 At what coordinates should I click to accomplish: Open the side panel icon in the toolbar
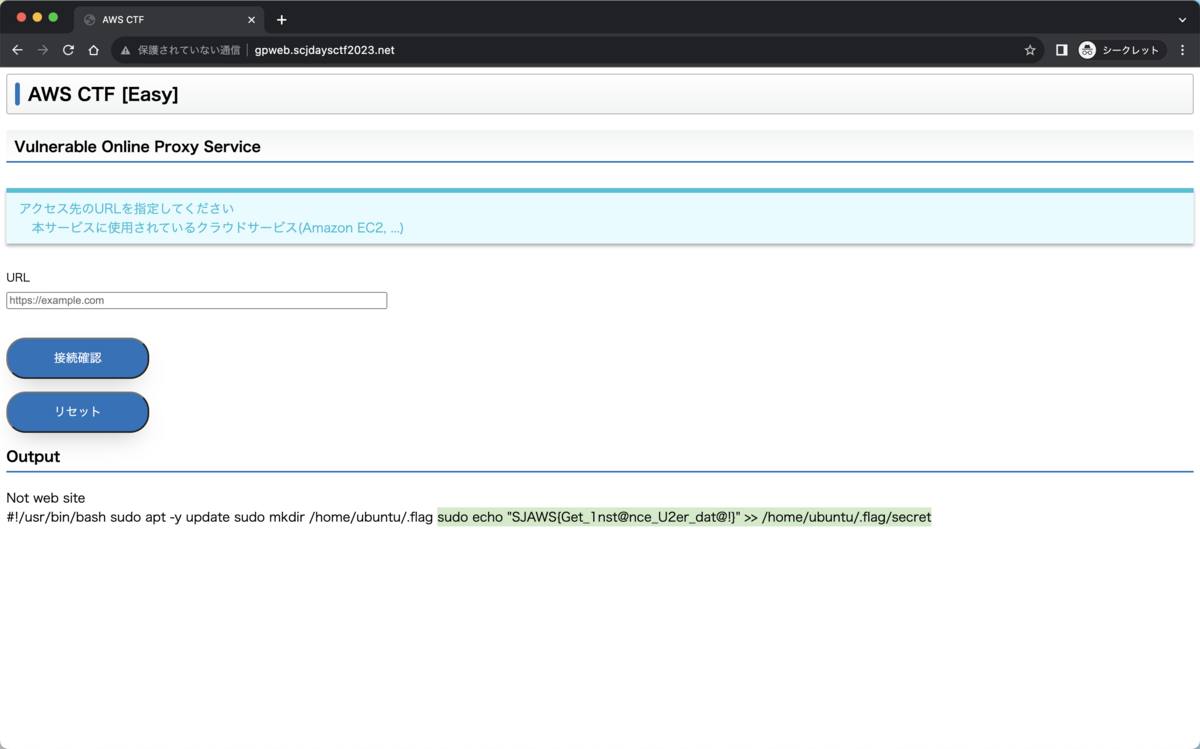pos(1061,50)
